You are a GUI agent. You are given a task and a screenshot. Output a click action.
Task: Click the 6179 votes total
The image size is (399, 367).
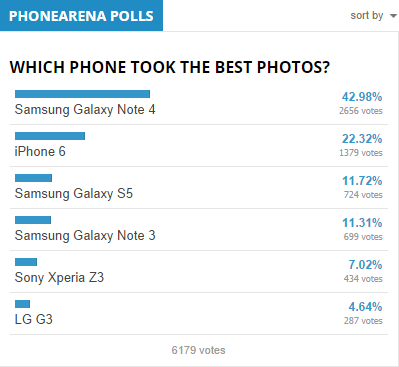point(198,350)
